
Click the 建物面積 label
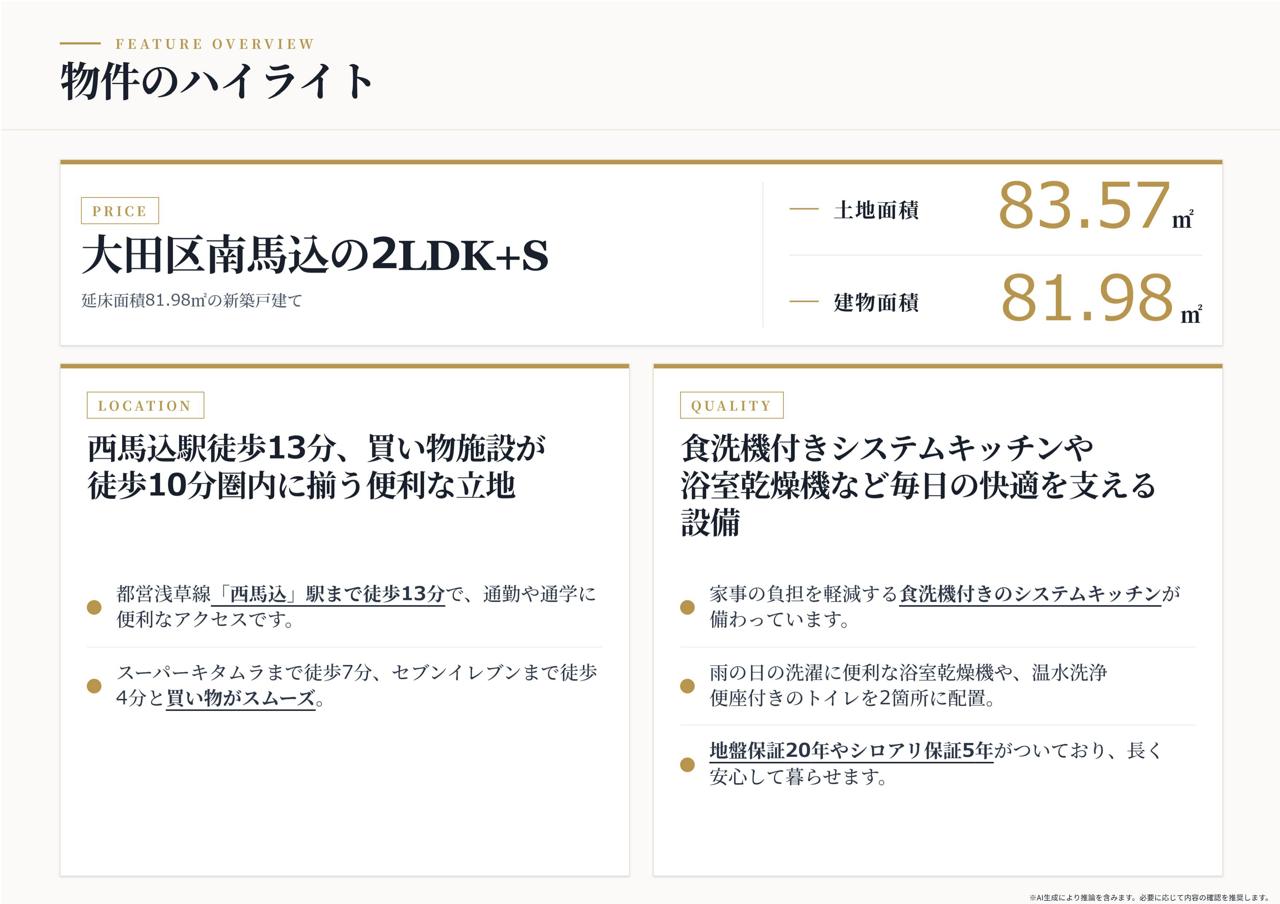coord(876,302)
